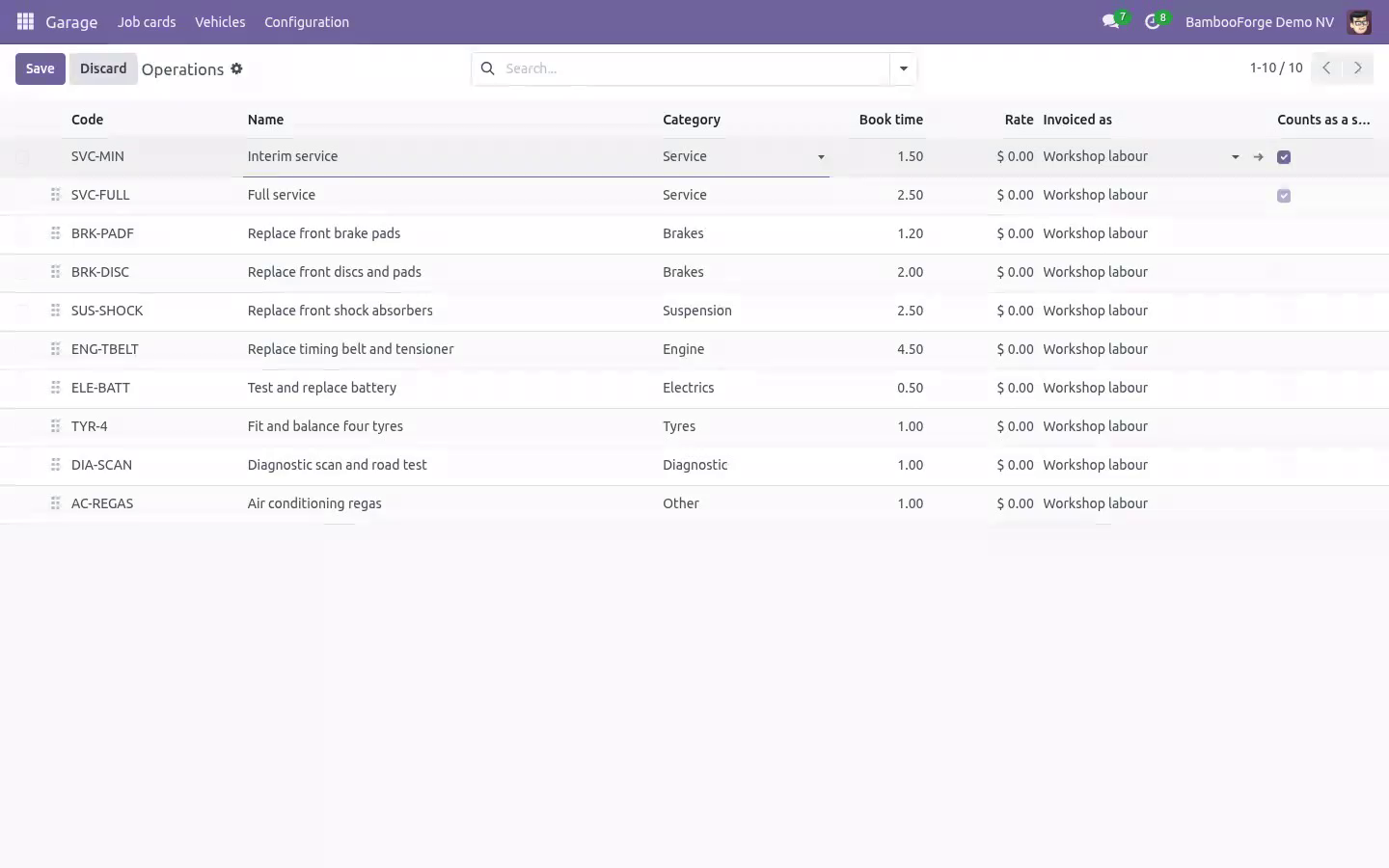Open the activities clock icon
1389x868 pixels.
click(x=1153, y=21)
